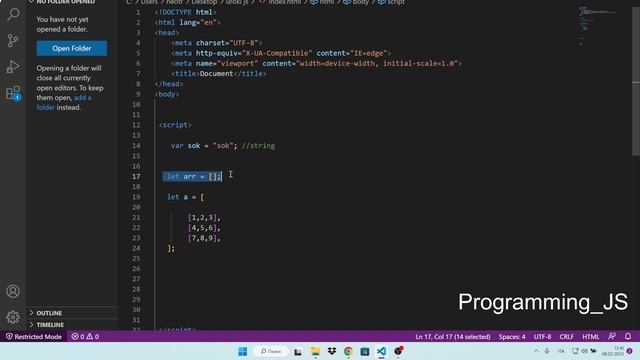Click the microphone tray icon
Viewport: 640px width, 360px height.
point(547,351)
